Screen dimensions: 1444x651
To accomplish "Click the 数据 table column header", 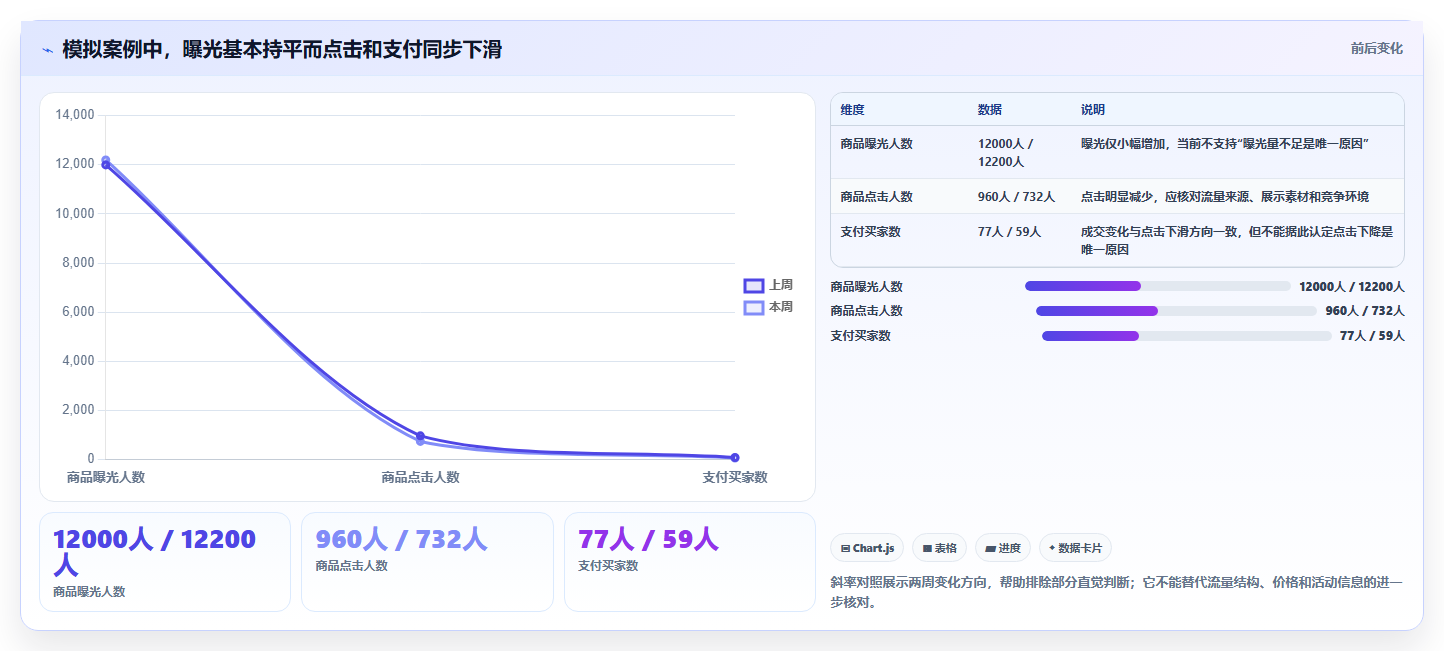I will click(x=990, y=110).
